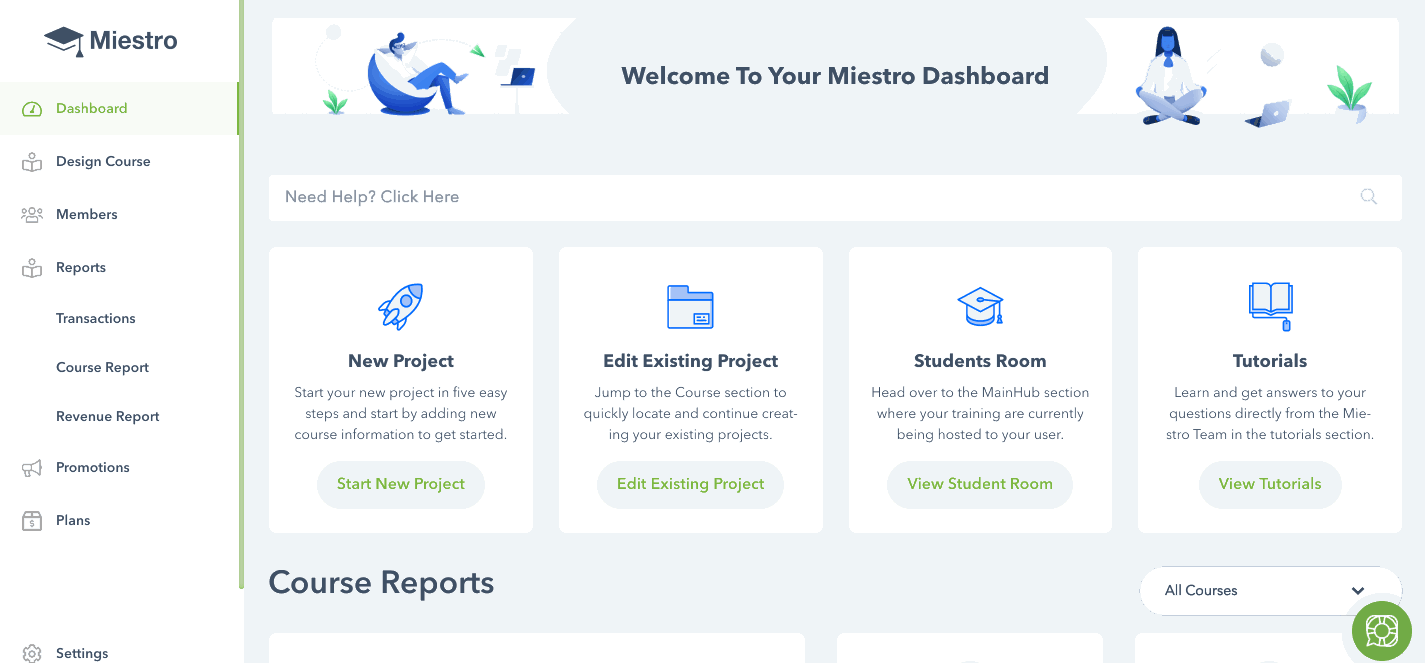1425x663 pixels.
Task: Focus the Need Help? Click Here field
Action: 835,197
